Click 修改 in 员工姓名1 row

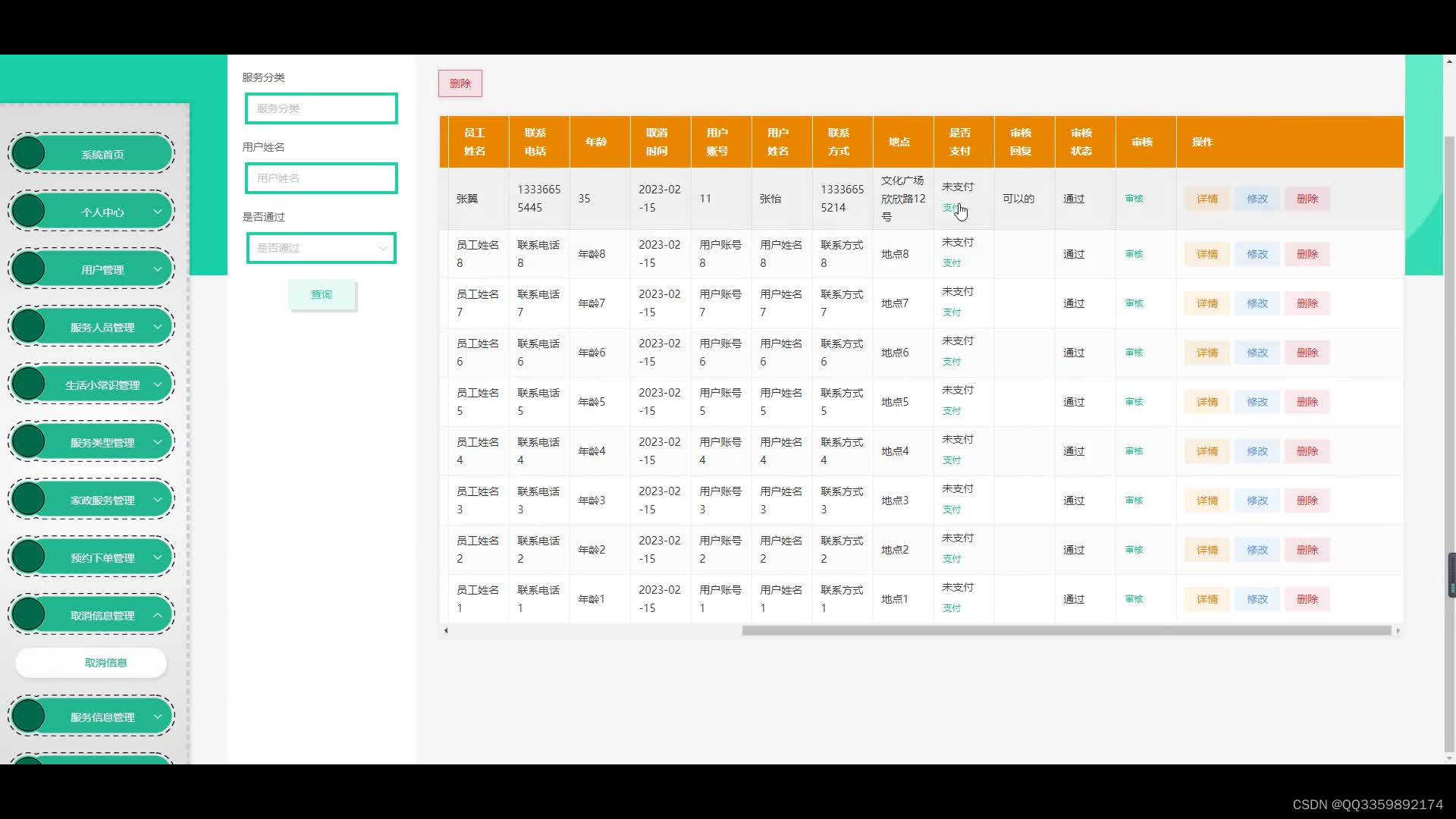point(1257,599)
